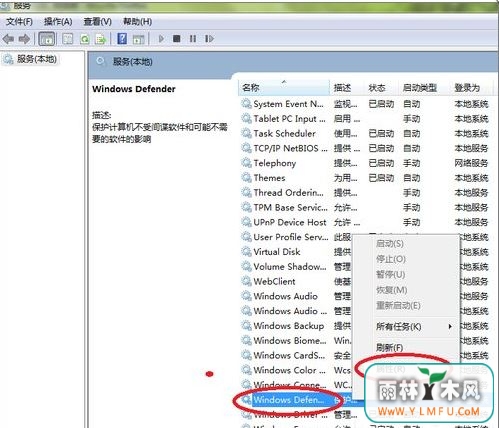Click the Forward arrow toolbar icon
The height and width of the screenshot is (428, 499).
click(24, 39)
